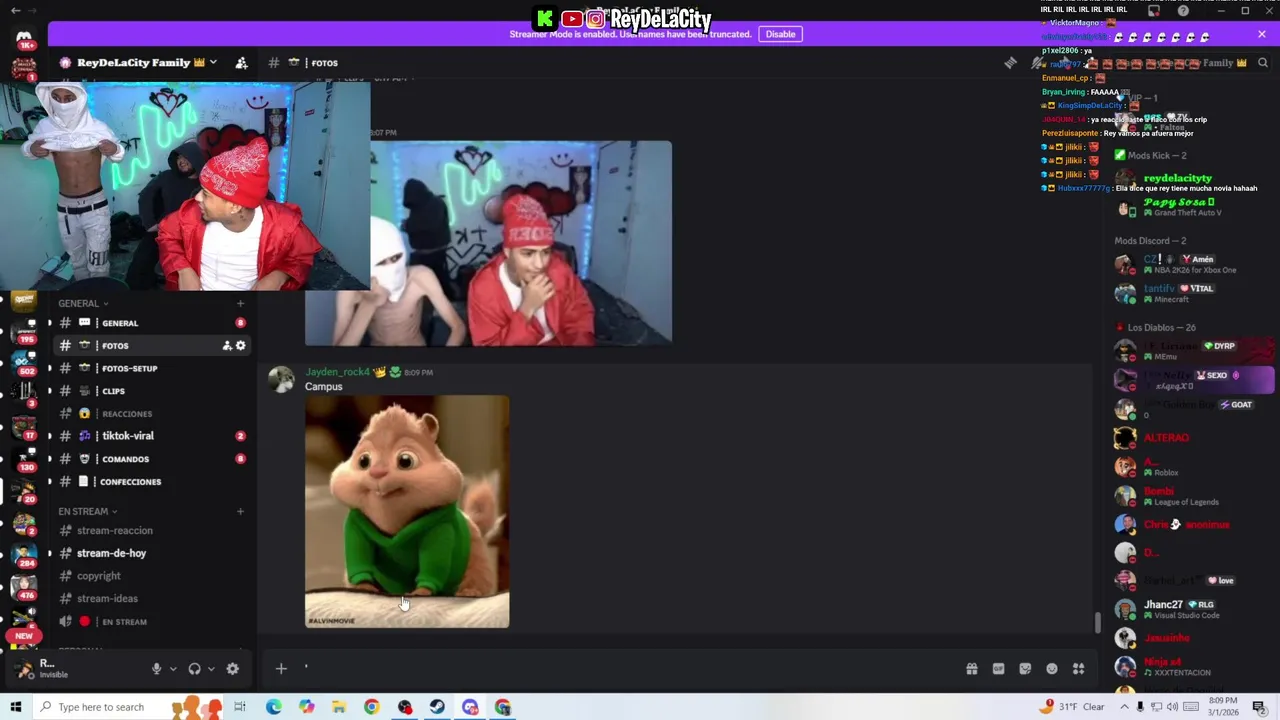Viewport: 1280px width, 720px height.
Task: Collapse the EN STREAM category
Action: pyautogui.click(x=87, y=511)
